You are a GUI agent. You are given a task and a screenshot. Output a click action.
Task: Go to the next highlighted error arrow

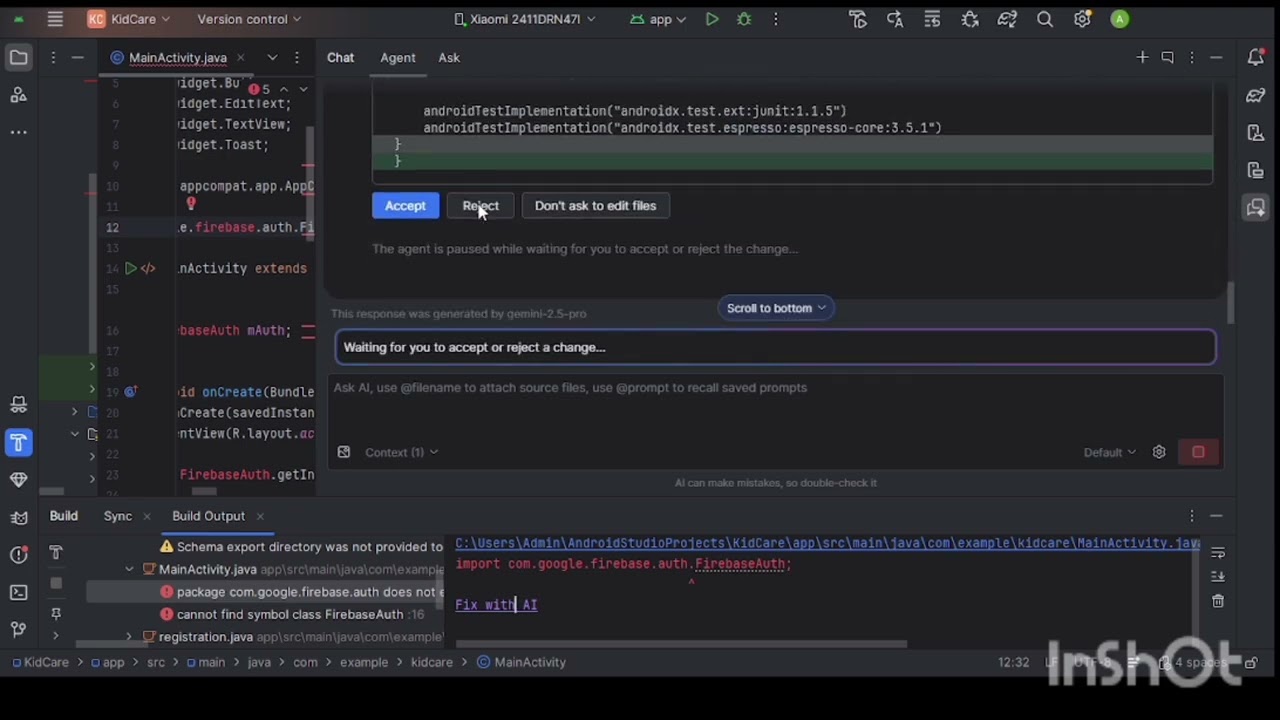click(303, 89)
